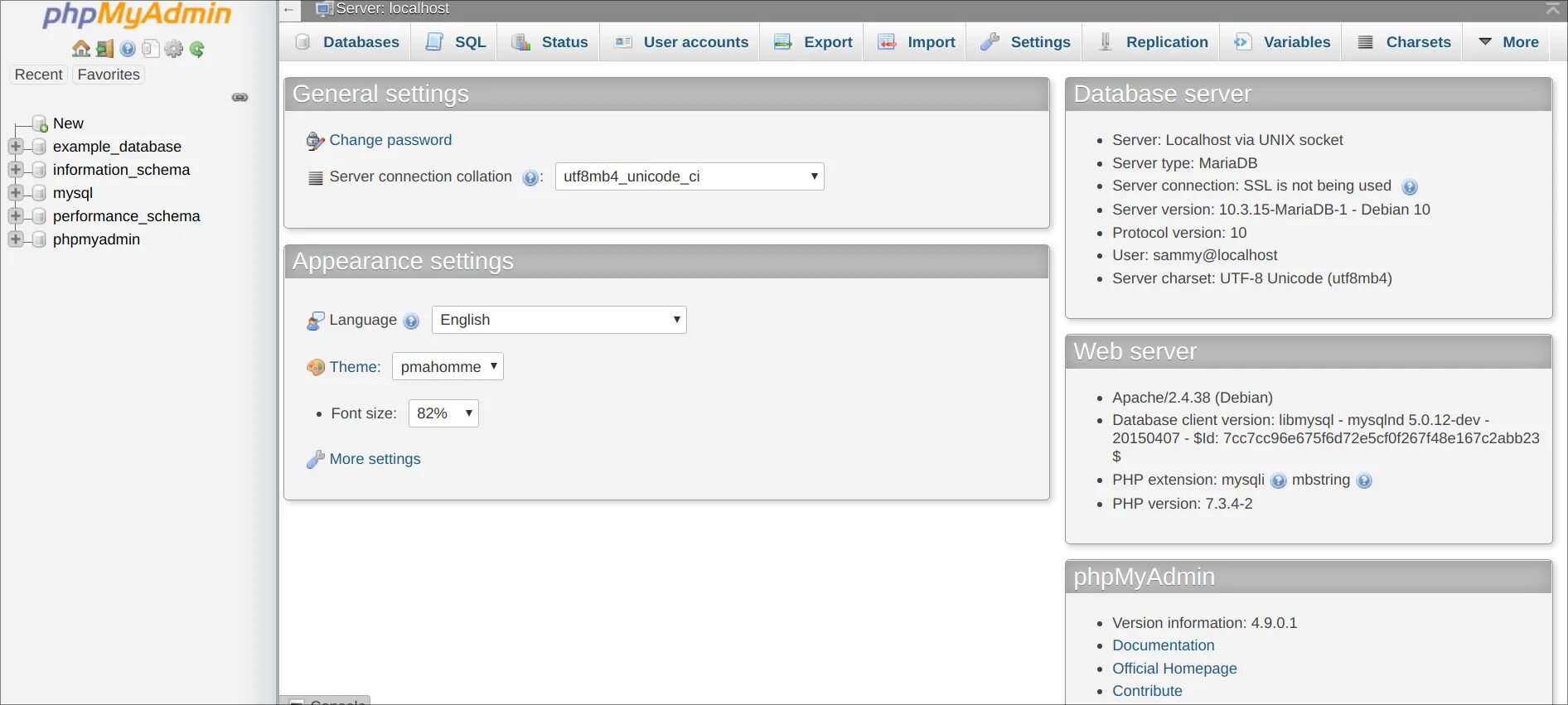
Task: Select New in the database tree
Action: tap(68, 123)
